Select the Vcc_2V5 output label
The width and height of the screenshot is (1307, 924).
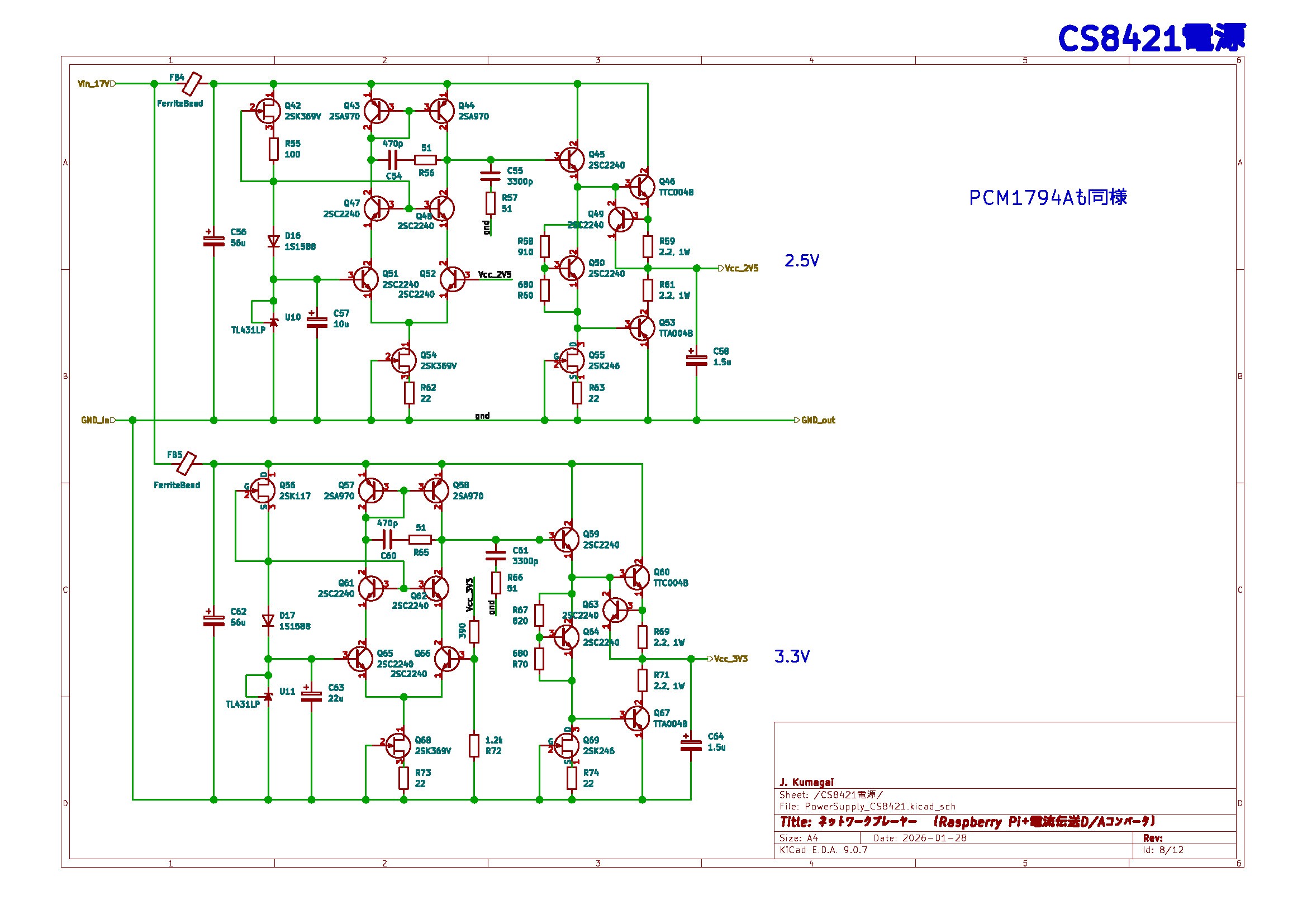pos(740,268)
